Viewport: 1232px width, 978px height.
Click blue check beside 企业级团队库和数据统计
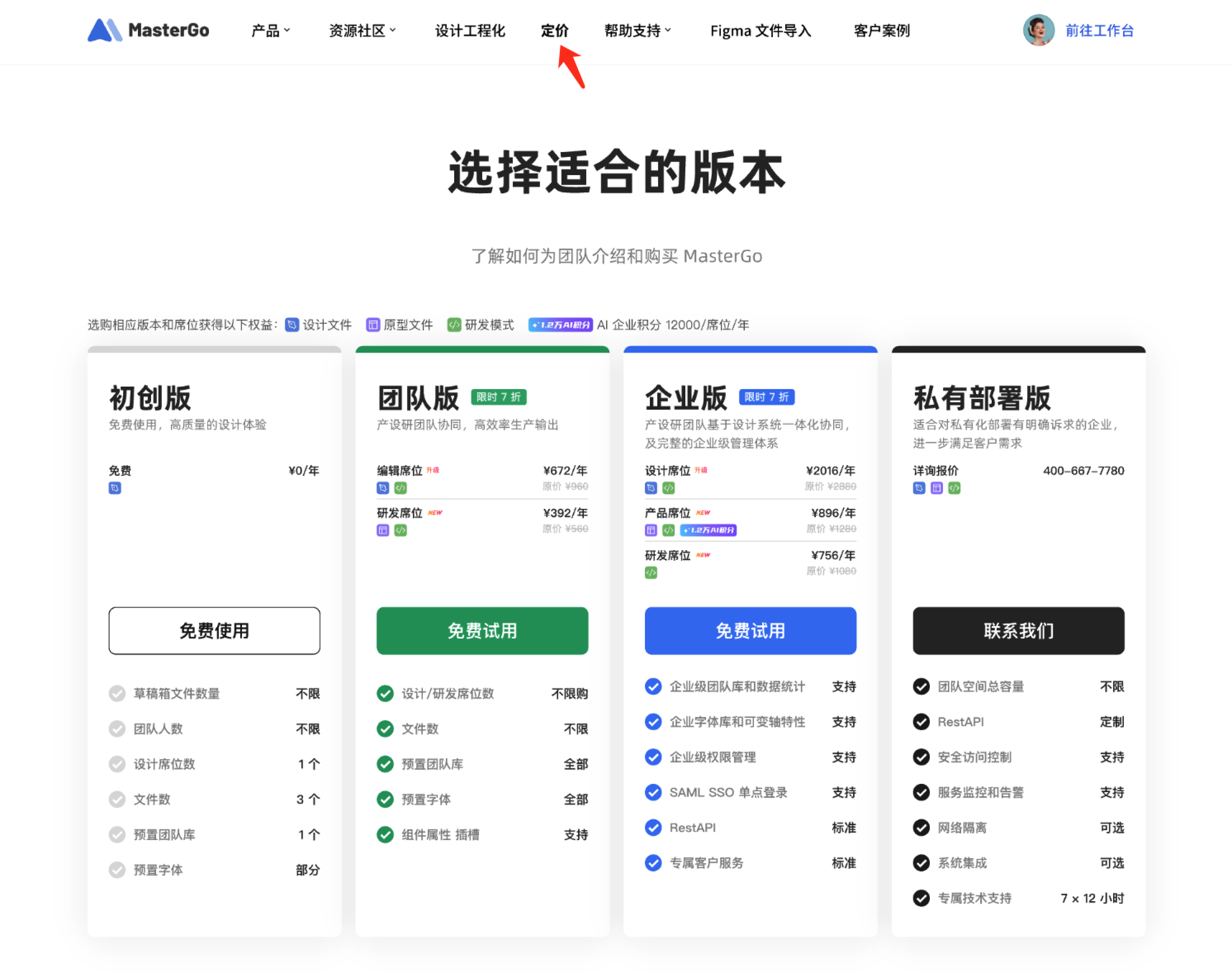[653, 686]
